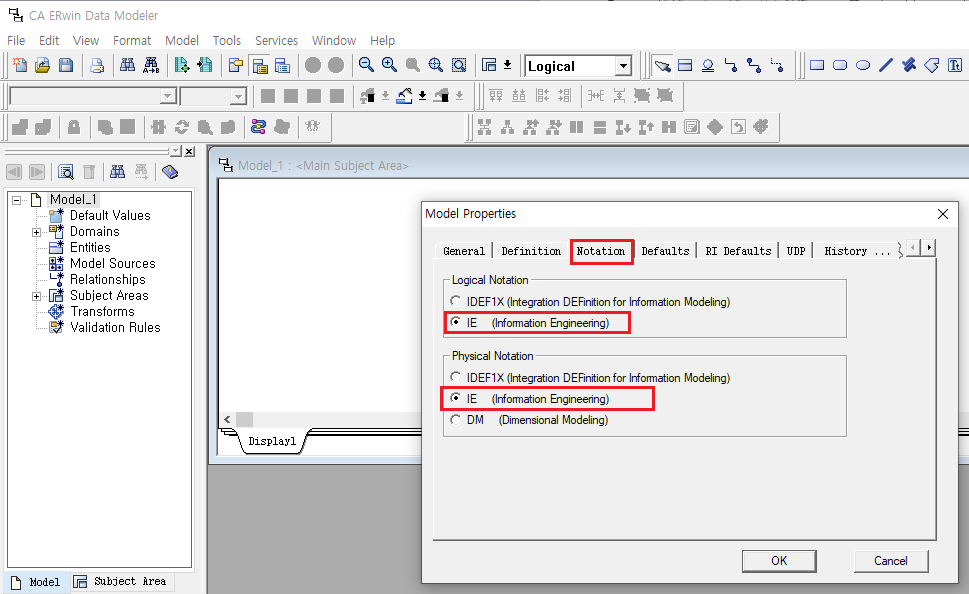Open a model file via toolbar
969x594 pixels.
tap(43, 65)
